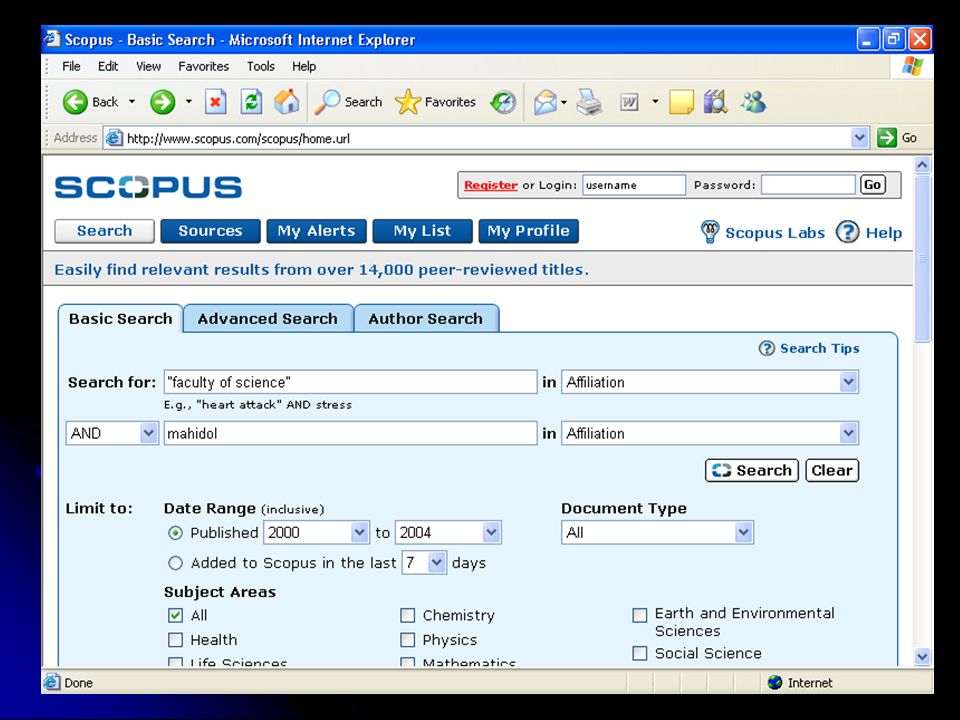Click the Scopus Labs lightbulb icon
The width and height of the screenshot is (960, 720).
click(710, 232)
